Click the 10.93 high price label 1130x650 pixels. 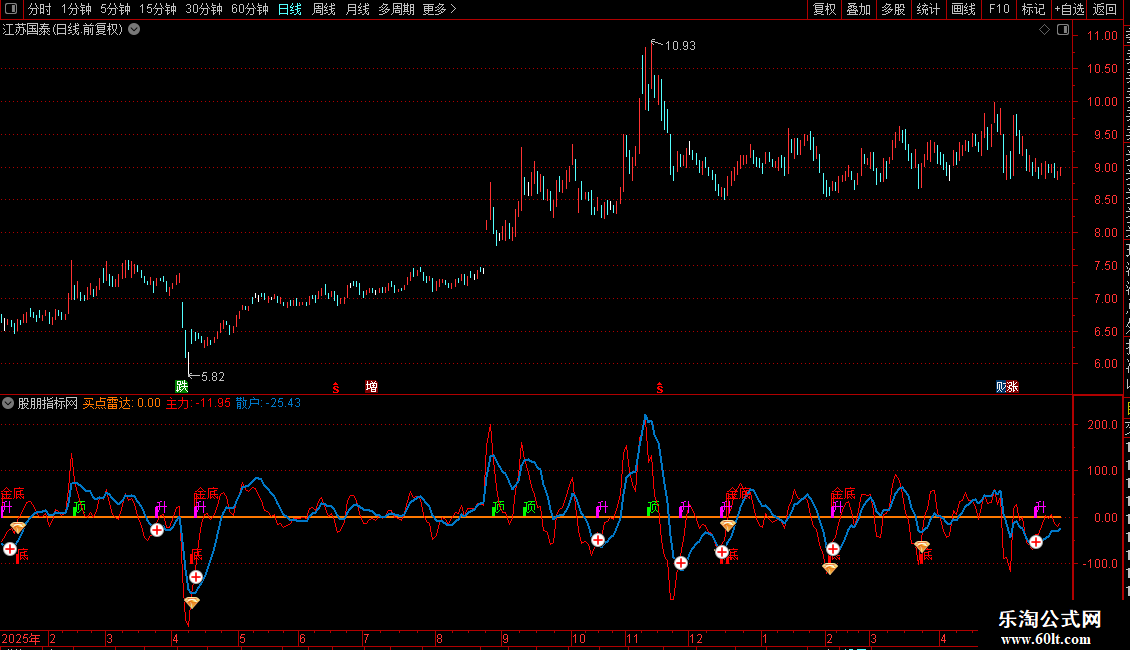[680, 46]
